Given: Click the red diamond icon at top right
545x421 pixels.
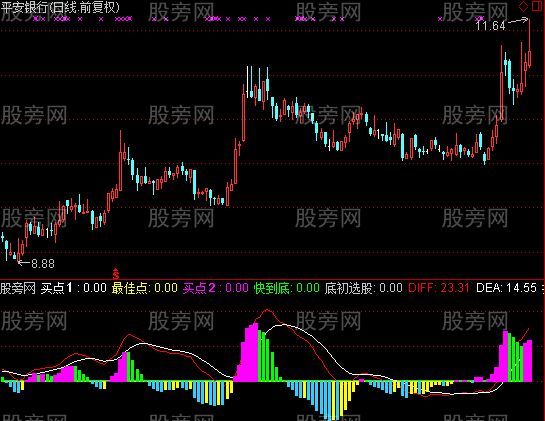Looking at the screenshot, I should tap(523, 6).
